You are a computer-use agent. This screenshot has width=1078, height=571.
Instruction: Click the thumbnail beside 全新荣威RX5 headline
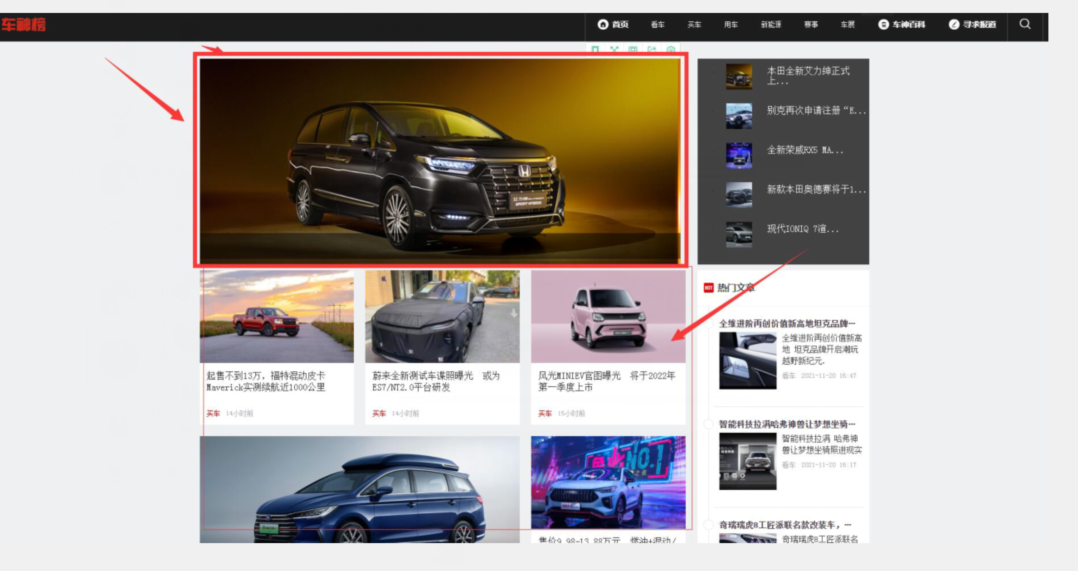pyautogui.click(x=739, y=155)
